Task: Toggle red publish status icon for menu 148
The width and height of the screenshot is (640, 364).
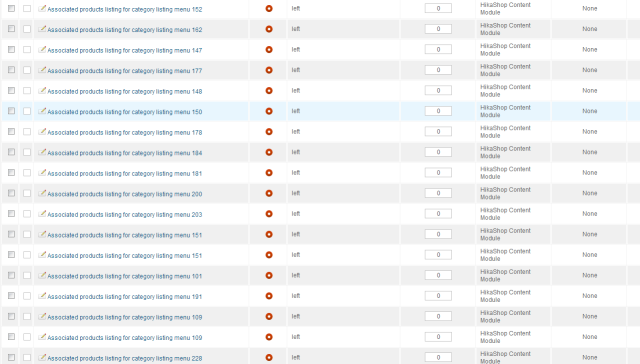Action: click(269, 91)
